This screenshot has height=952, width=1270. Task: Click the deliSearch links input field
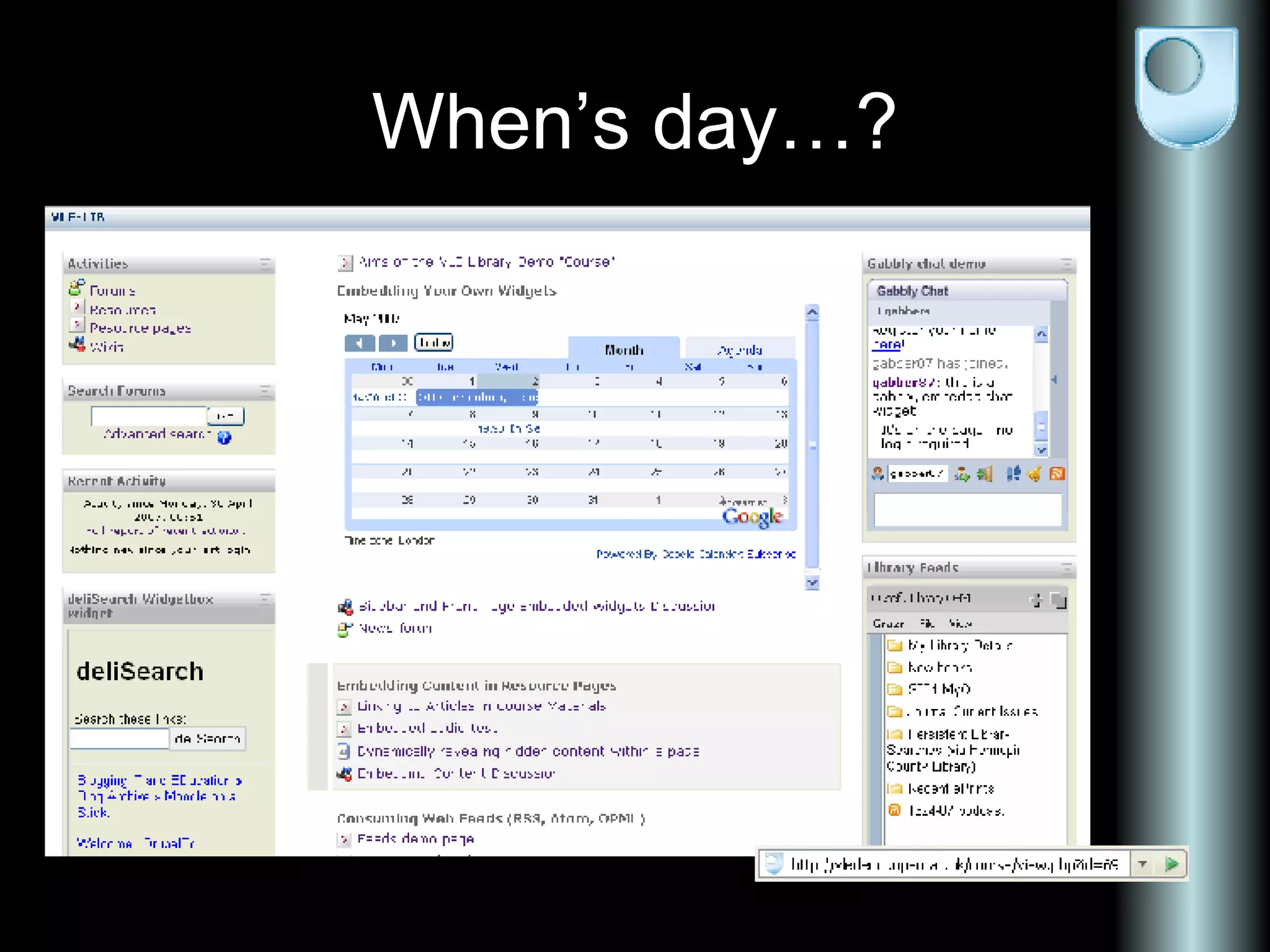click(x=119, y=738)
